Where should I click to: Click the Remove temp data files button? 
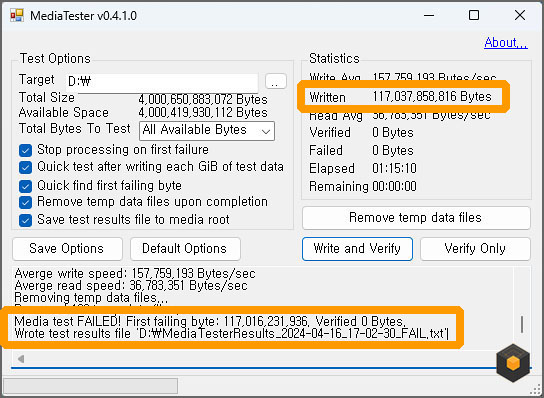[x=416, y=218]
